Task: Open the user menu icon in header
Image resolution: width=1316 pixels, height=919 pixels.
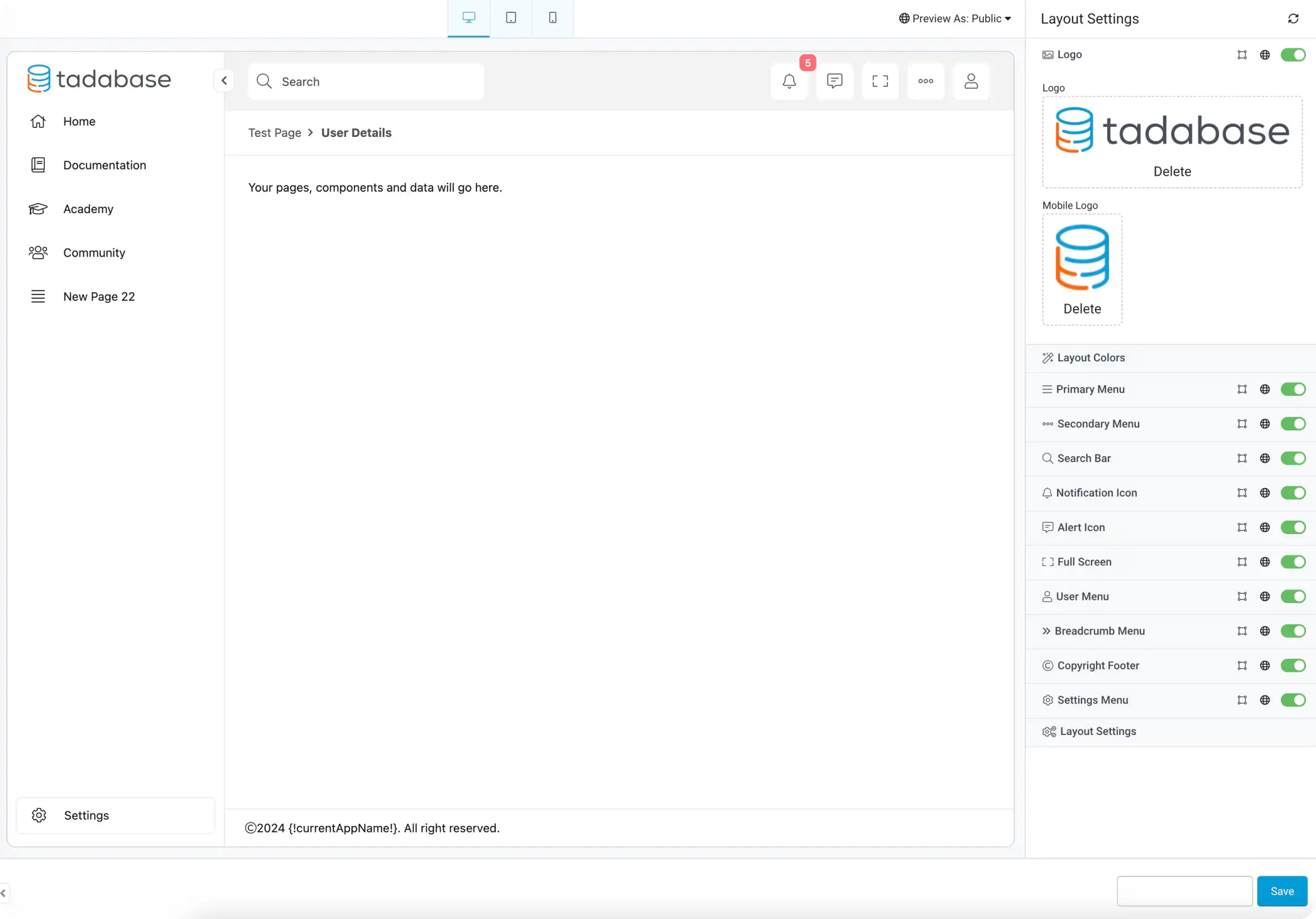Action: pyautogui.click(x=971, y=81)
